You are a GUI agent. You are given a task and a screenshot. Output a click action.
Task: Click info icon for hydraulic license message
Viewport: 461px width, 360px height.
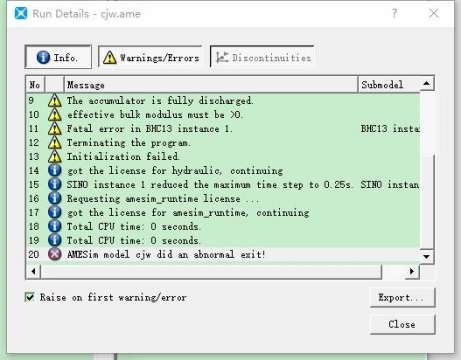pyautogui.click(x=55, y=170)
